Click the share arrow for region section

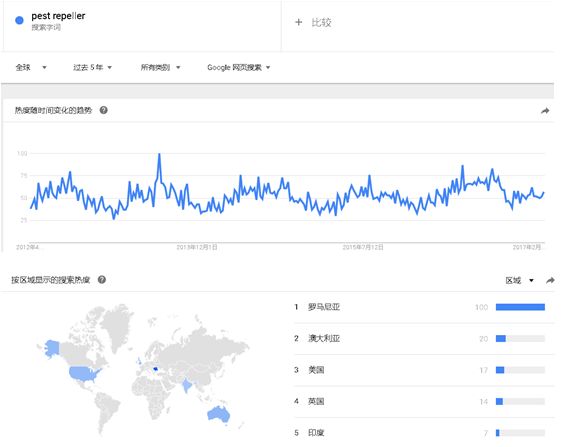(x=550, y=280)
